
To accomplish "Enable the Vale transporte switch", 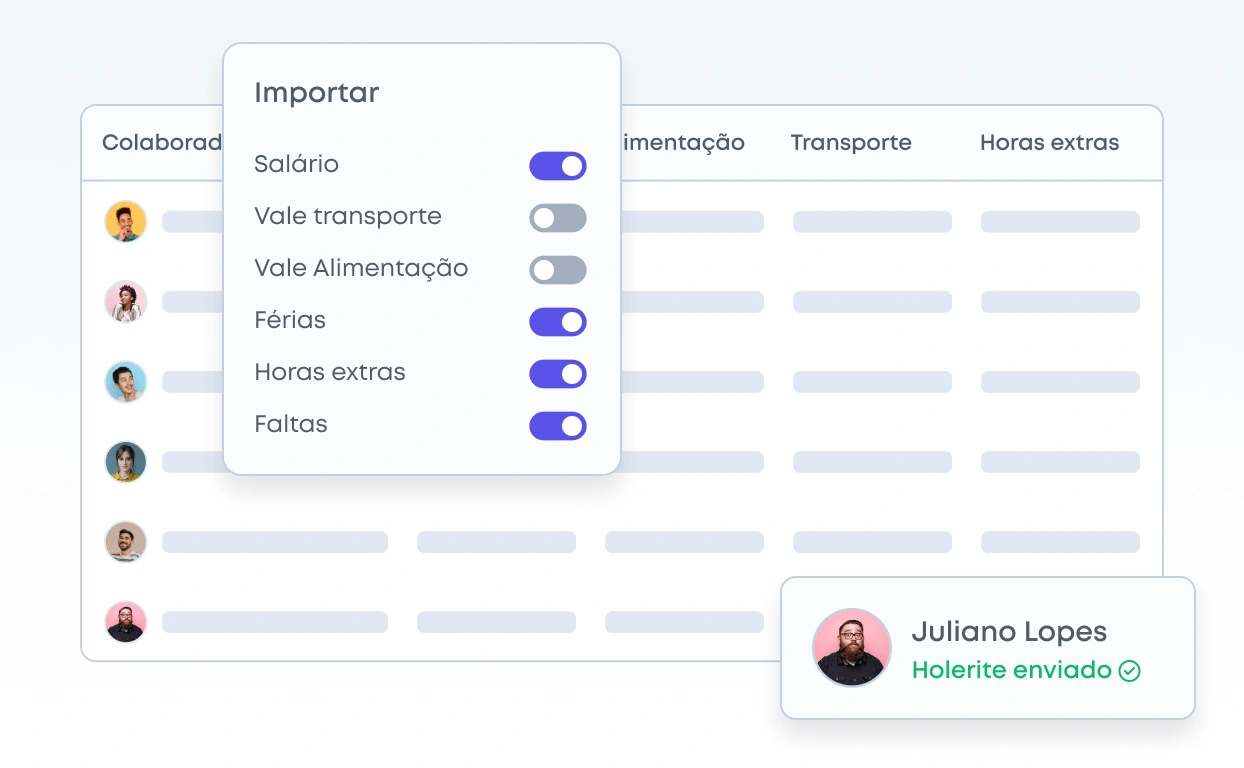I will tap(557, 218).
